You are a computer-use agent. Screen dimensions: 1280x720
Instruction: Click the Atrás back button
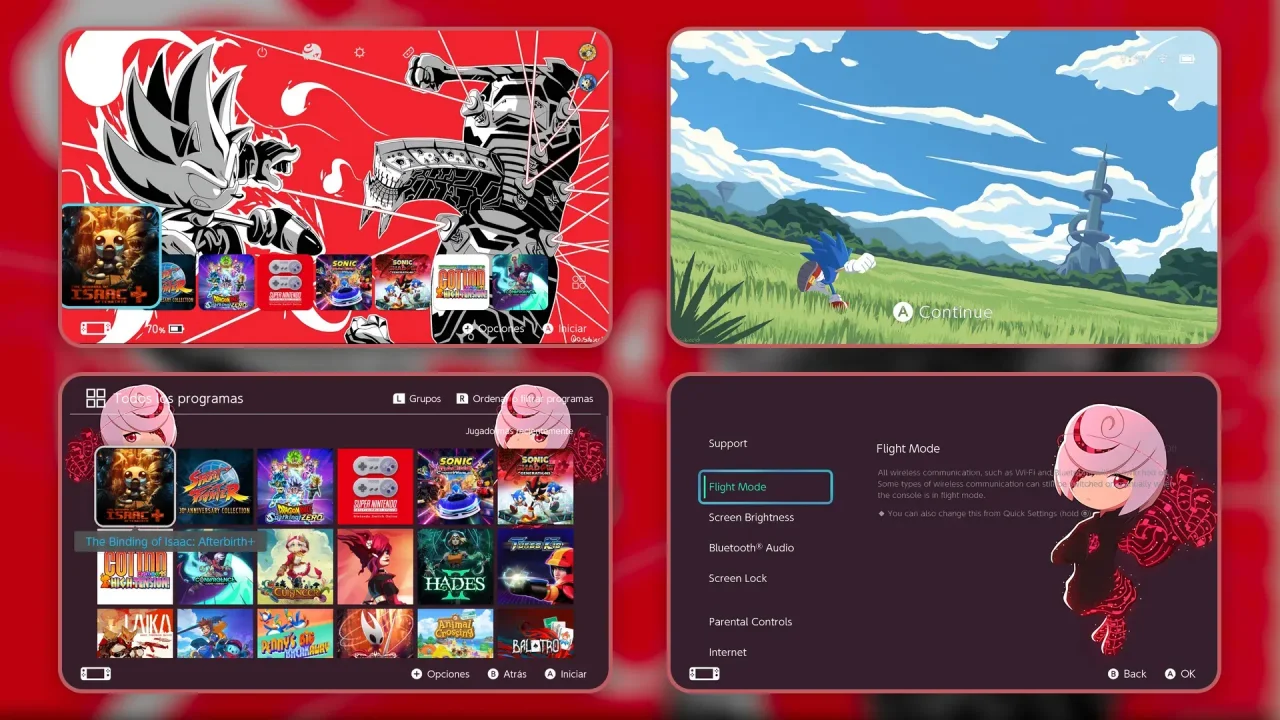coord(506,674)
